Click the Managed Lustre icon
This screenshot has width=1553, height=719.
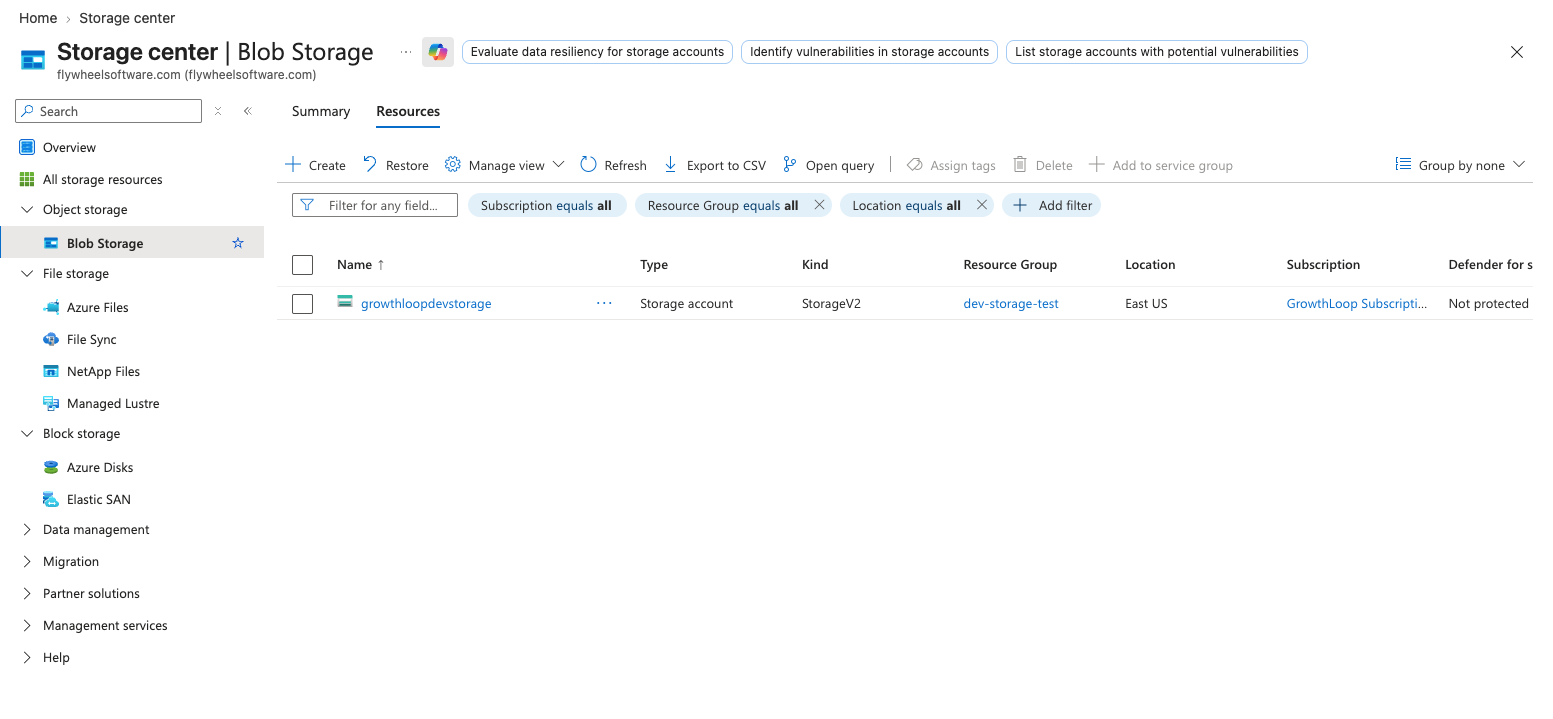(51, 403)
